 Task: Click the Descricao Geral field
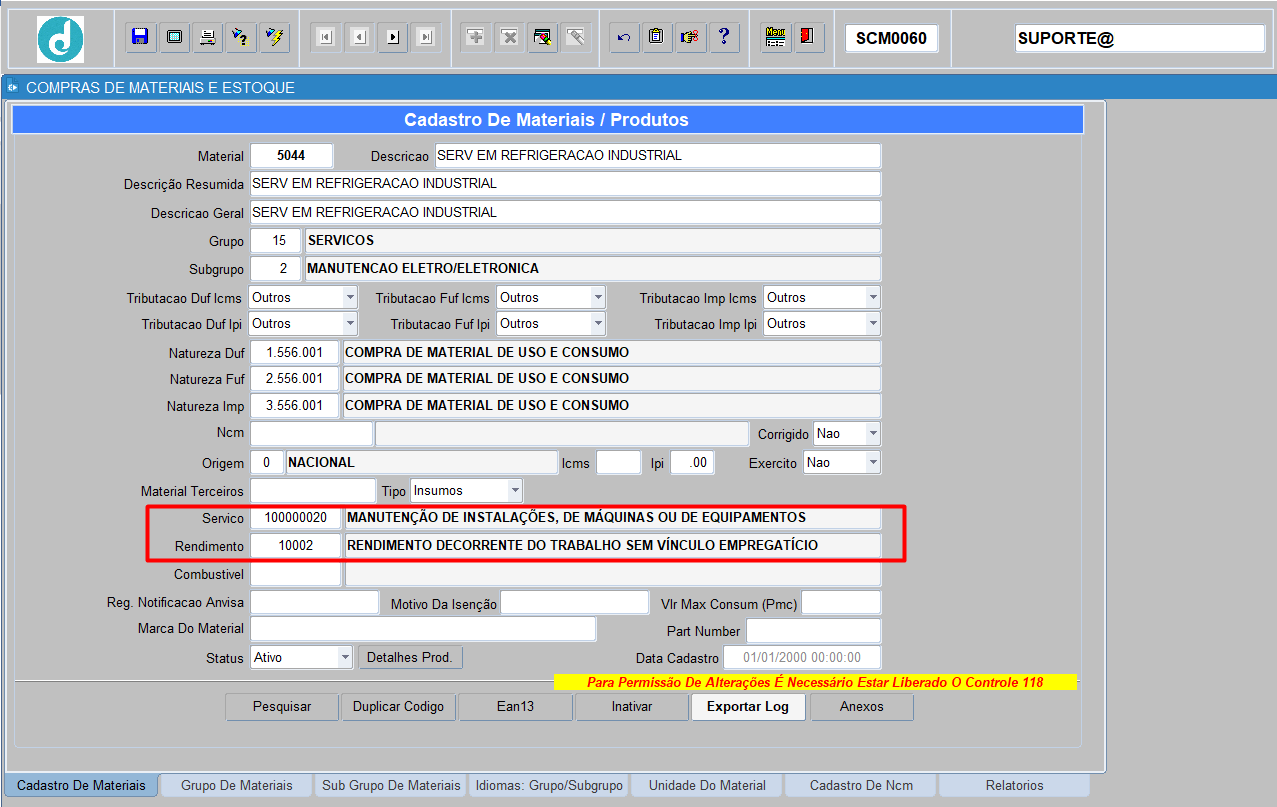(565, 213)
